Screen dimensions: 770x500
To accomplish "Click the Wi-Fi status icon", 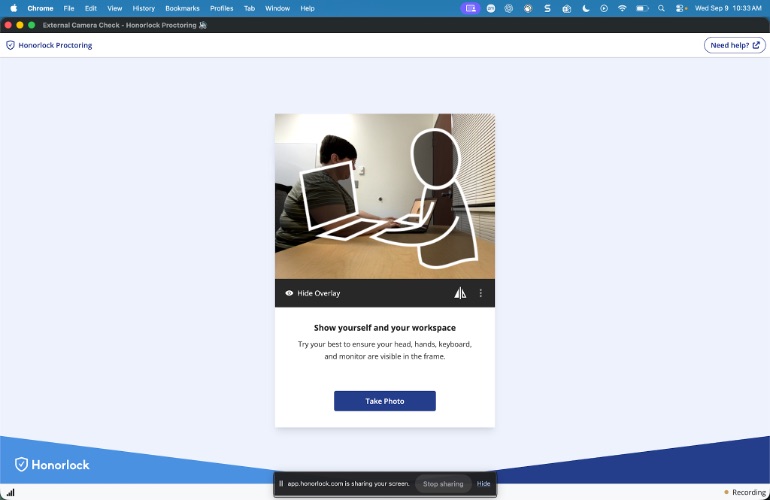I will coord(622,8).
